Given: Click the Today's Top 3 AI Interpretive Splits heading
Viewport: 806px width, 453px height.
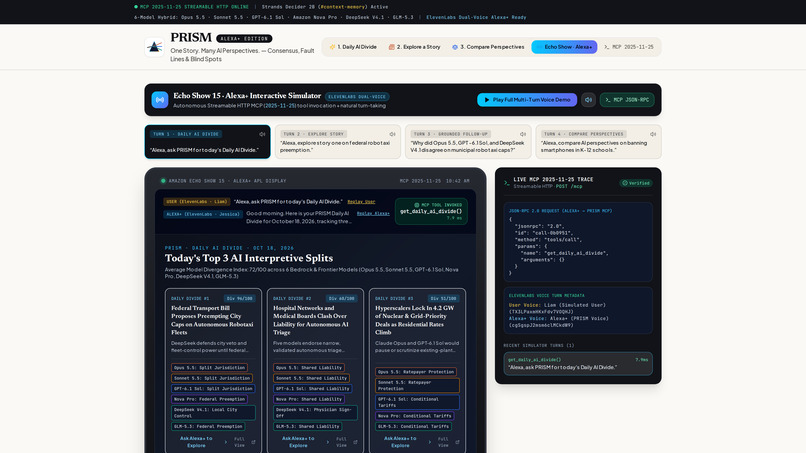Looking at the screenshot, I should coord(249,258).
